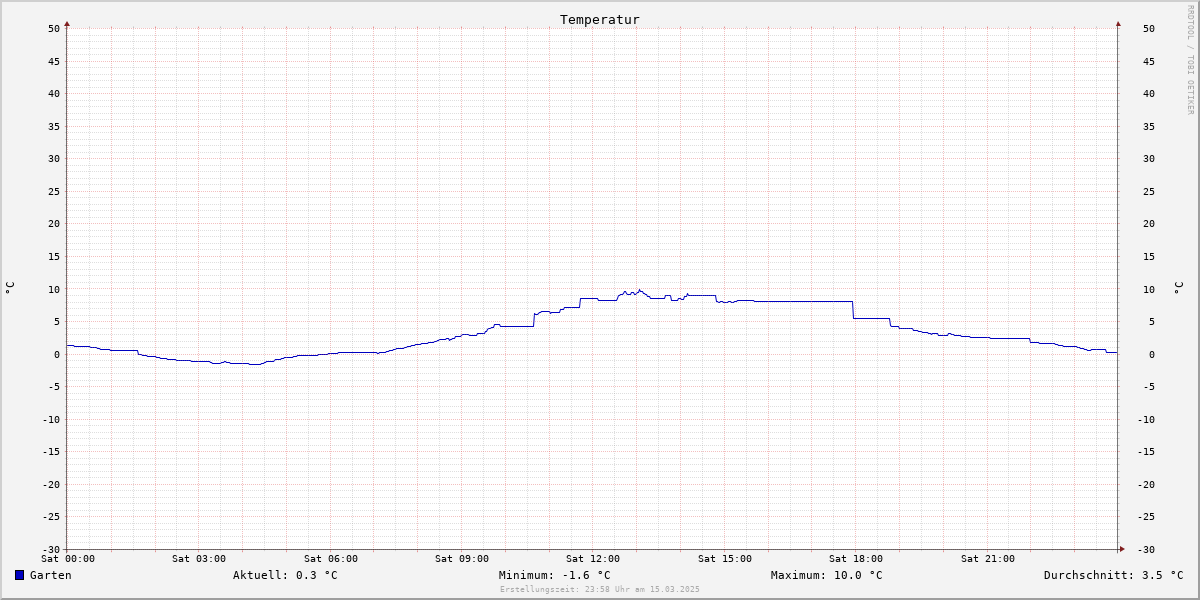Image resolution: width=1200 pixels, height=600 pixels.
Task: Click the 50 label on left axis
Action: [54, 28]
